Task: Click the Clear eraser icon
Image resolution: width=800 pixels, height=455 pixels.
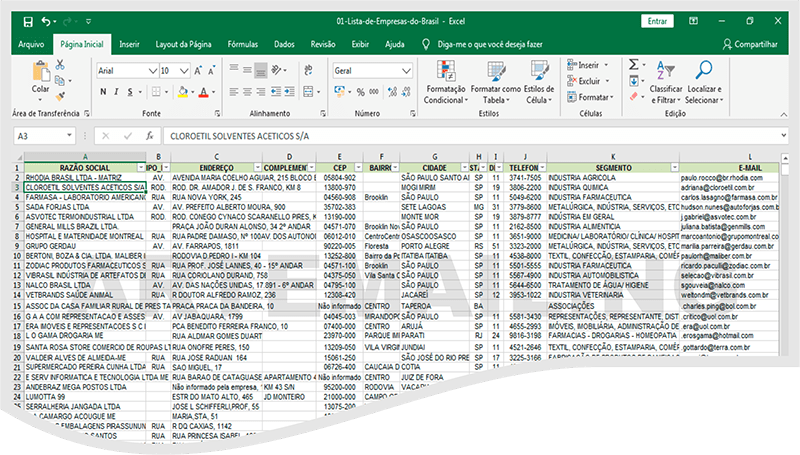Action: point(634,96)
